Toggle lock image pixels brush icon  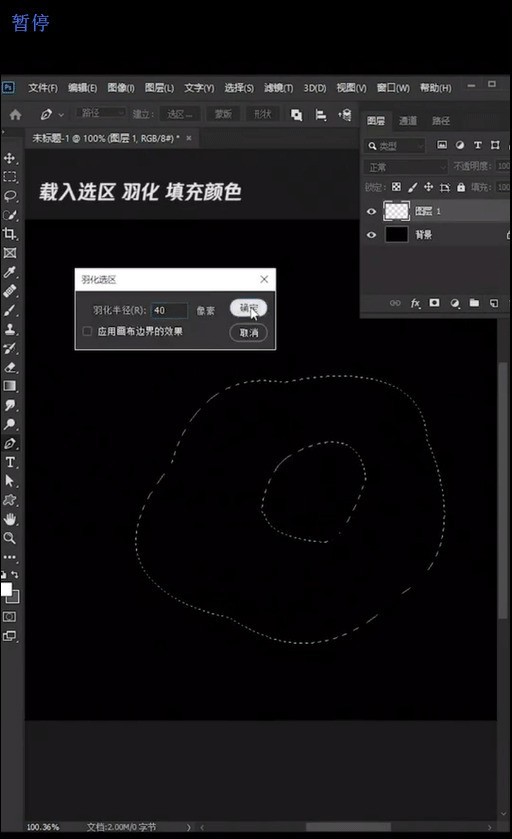point(412,187)
